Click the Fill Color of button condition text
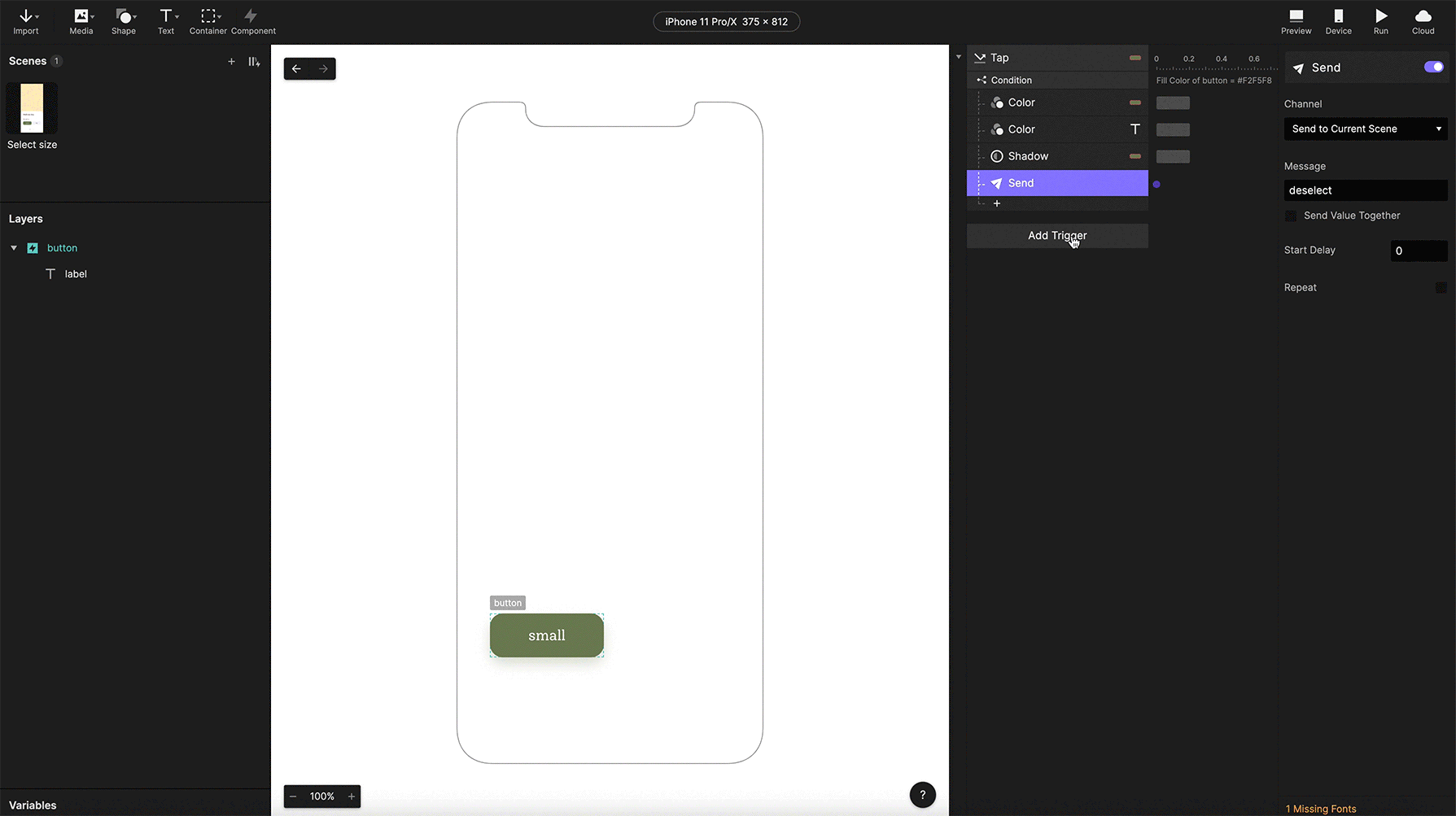 tap(1213, 81)
